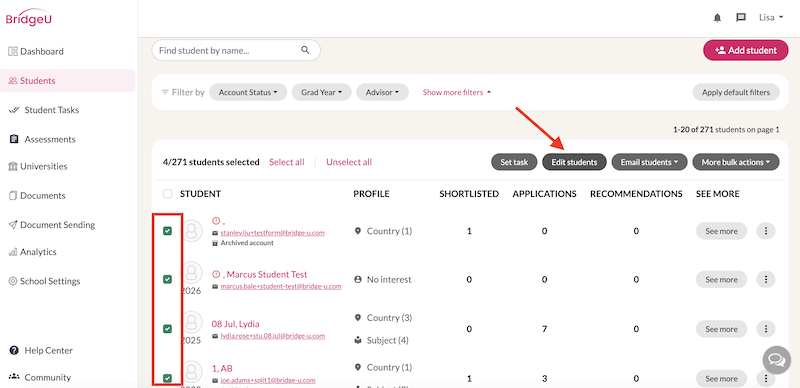Open the notifications bell icon
This screenshot has height=388, width=800.
[717, 18]
